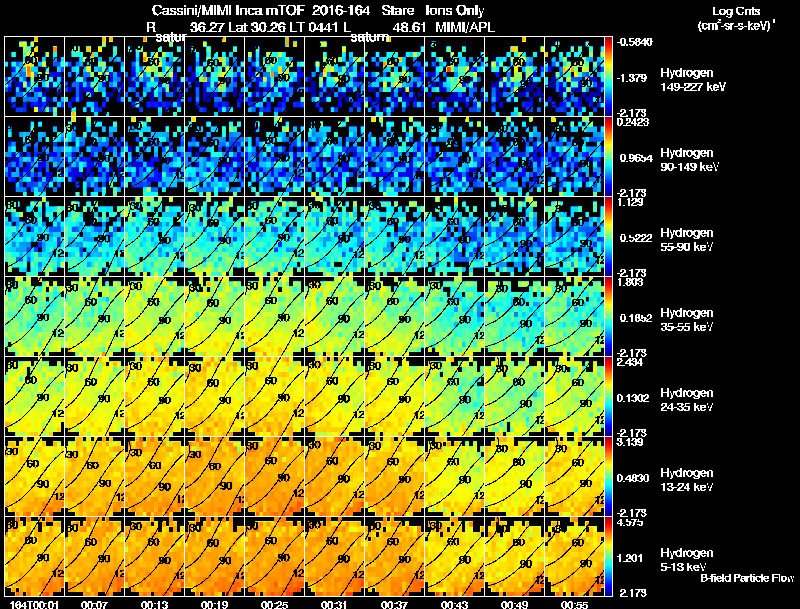Click the 3.139 colorbar value
This screenshot has height=609, width=800.
631,442
